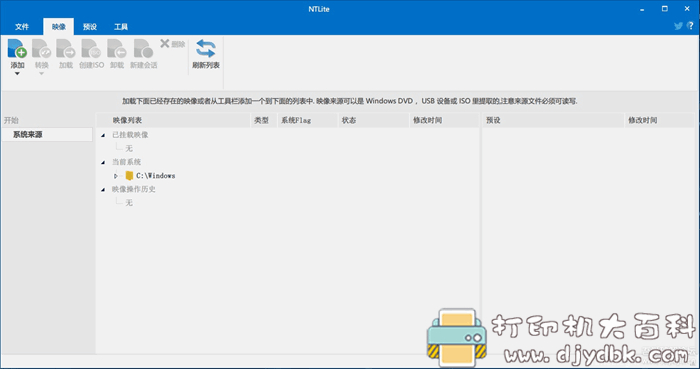Click the 新建会话 toolbar icon
700x369 pixels.
coord(143,49)
